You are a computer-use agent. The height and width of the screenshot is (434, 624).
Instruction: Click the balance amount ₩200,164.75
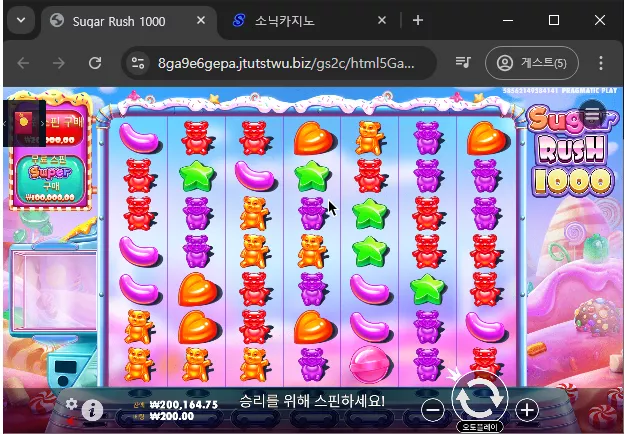pos(184,405)
